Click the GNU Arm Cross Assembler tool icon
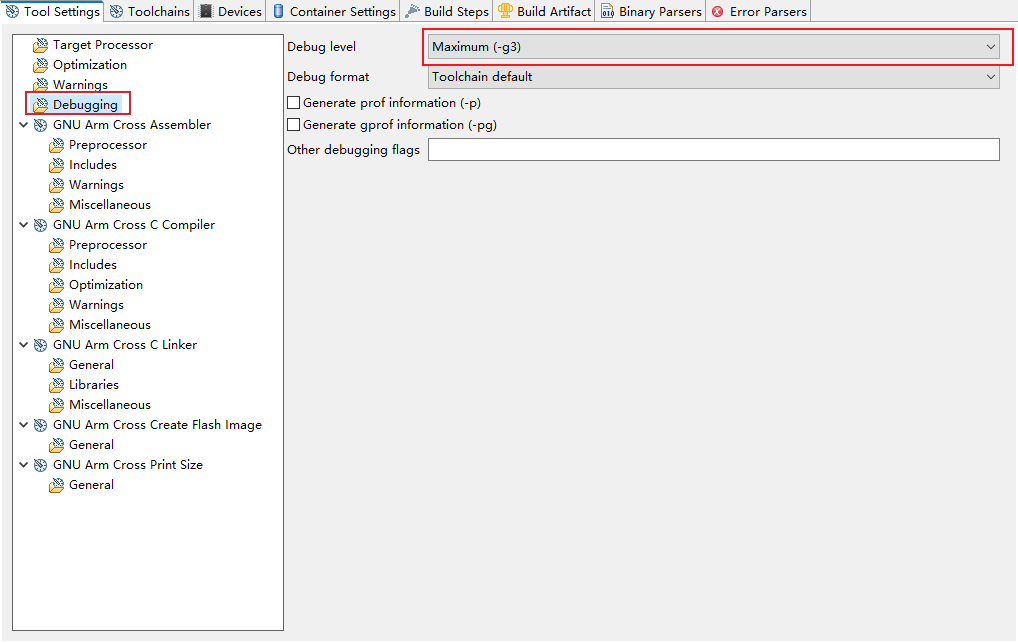1018x643 pixels. click(x=41, y=125)
